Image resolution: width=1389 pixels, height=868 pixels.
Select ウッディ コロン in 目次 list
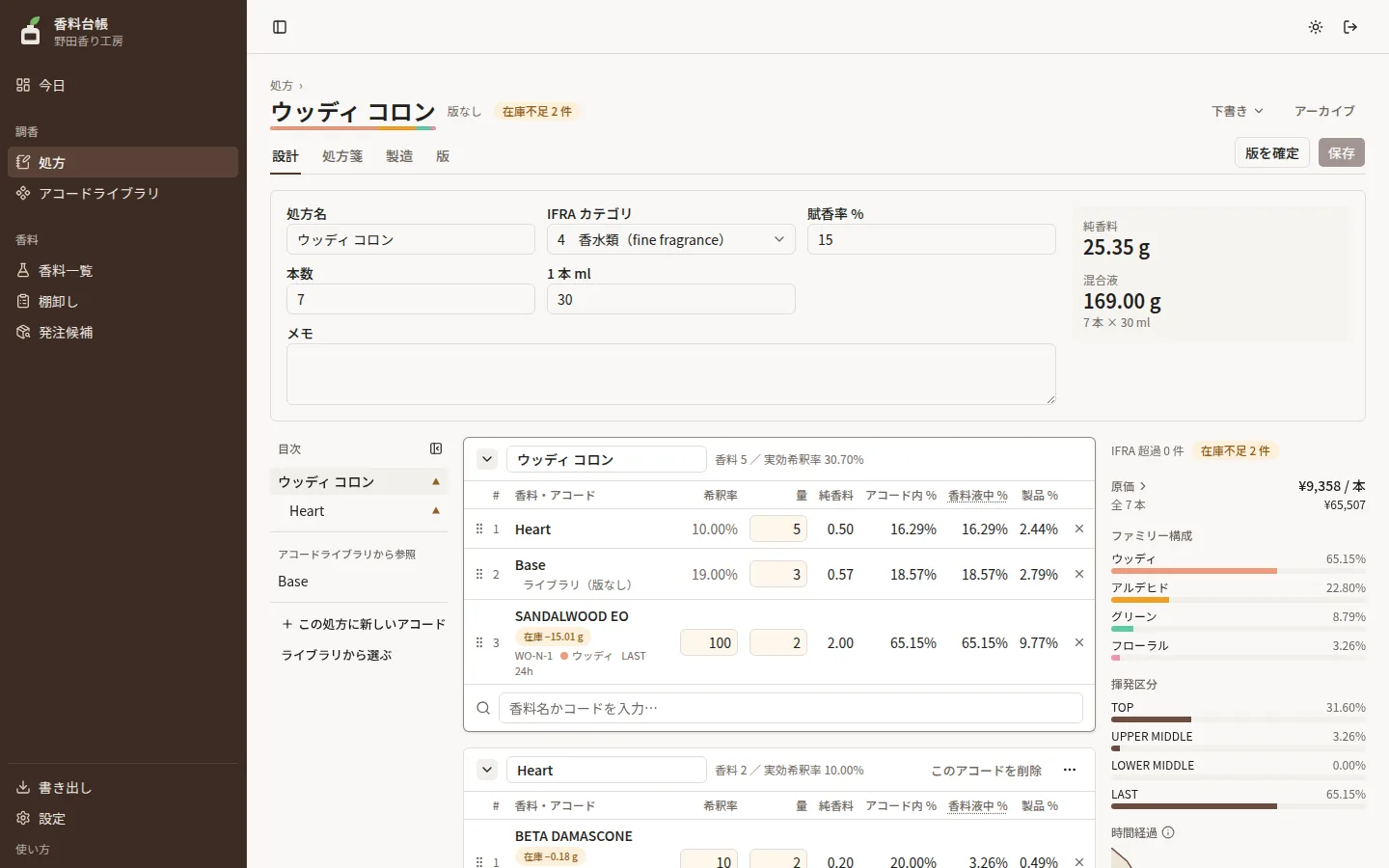pyautogui.click(x=359, y=481)
